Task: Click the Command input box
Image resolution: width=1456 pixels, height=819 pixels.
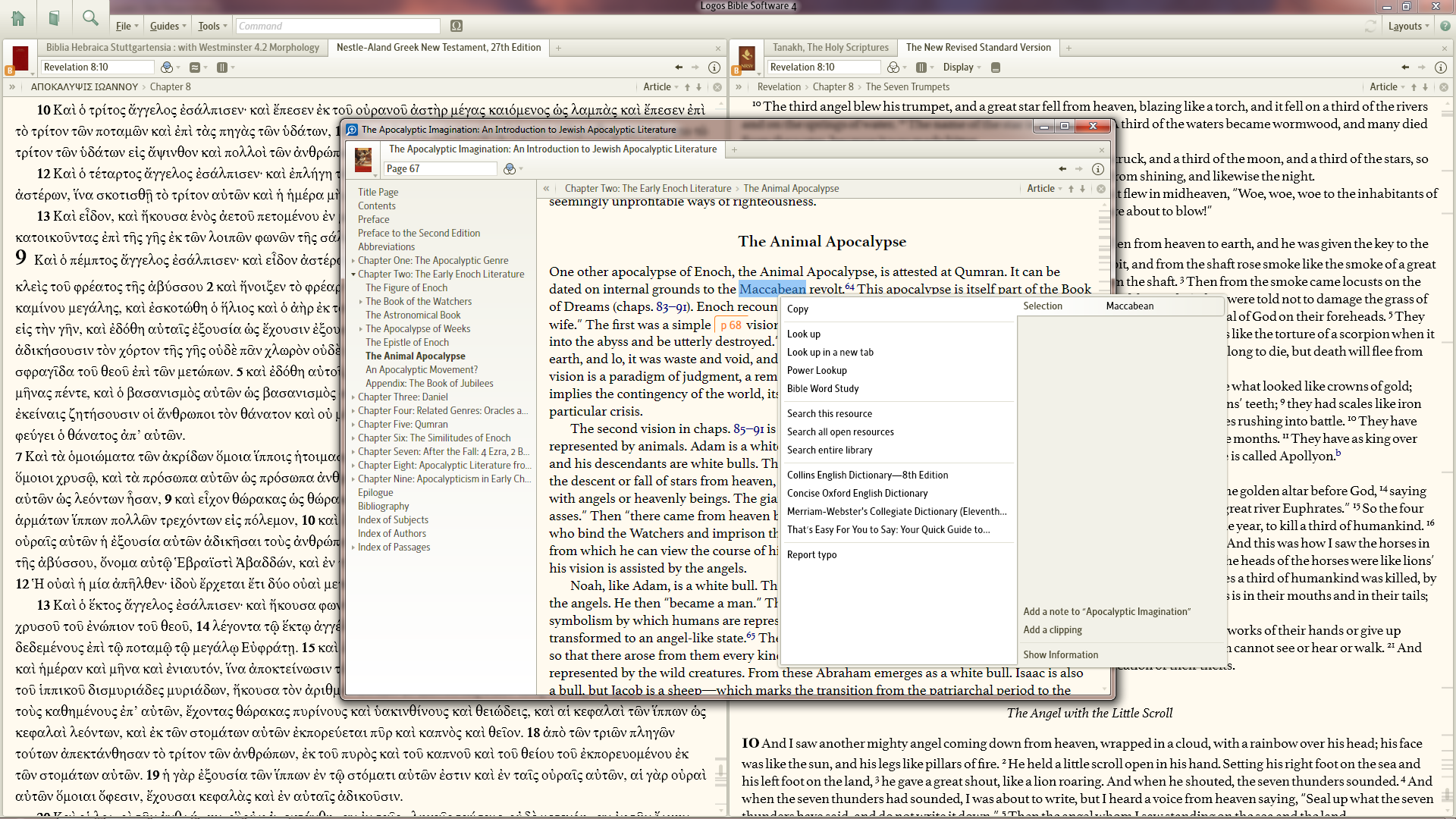Action: tap(337, 26)
